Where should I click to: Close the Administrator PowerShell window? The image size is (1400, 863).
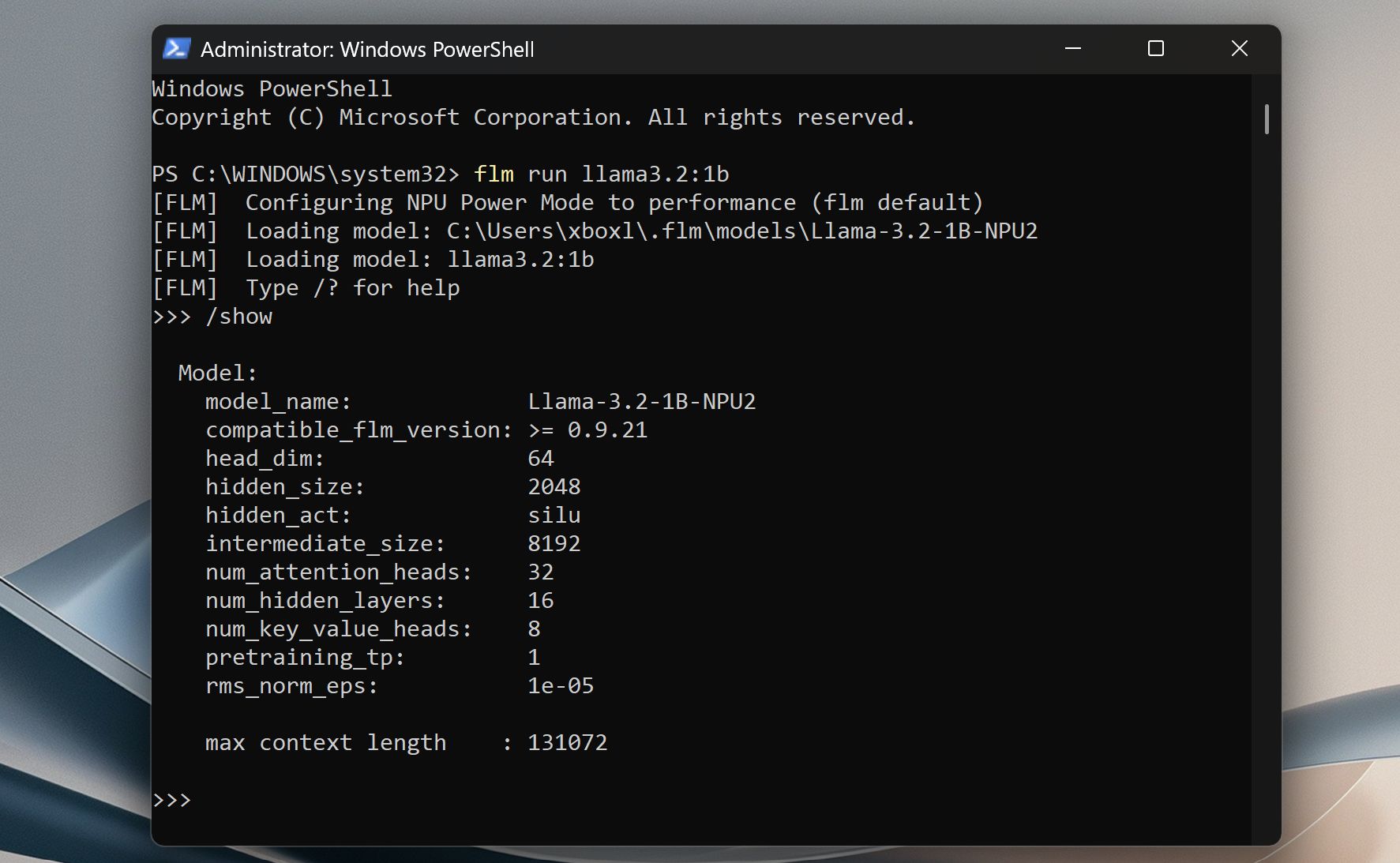[1240, 49]
